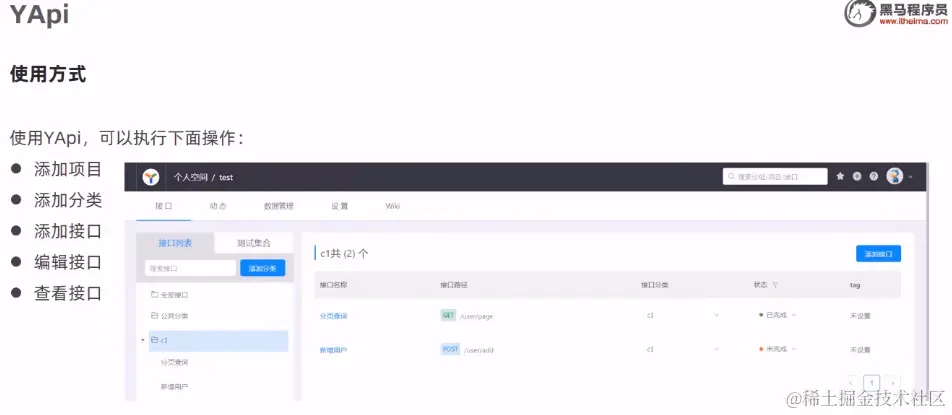Screen dimensions: 952x415
Task: Expand the user avatar dropdown arrow
Action: click(910, 177)
